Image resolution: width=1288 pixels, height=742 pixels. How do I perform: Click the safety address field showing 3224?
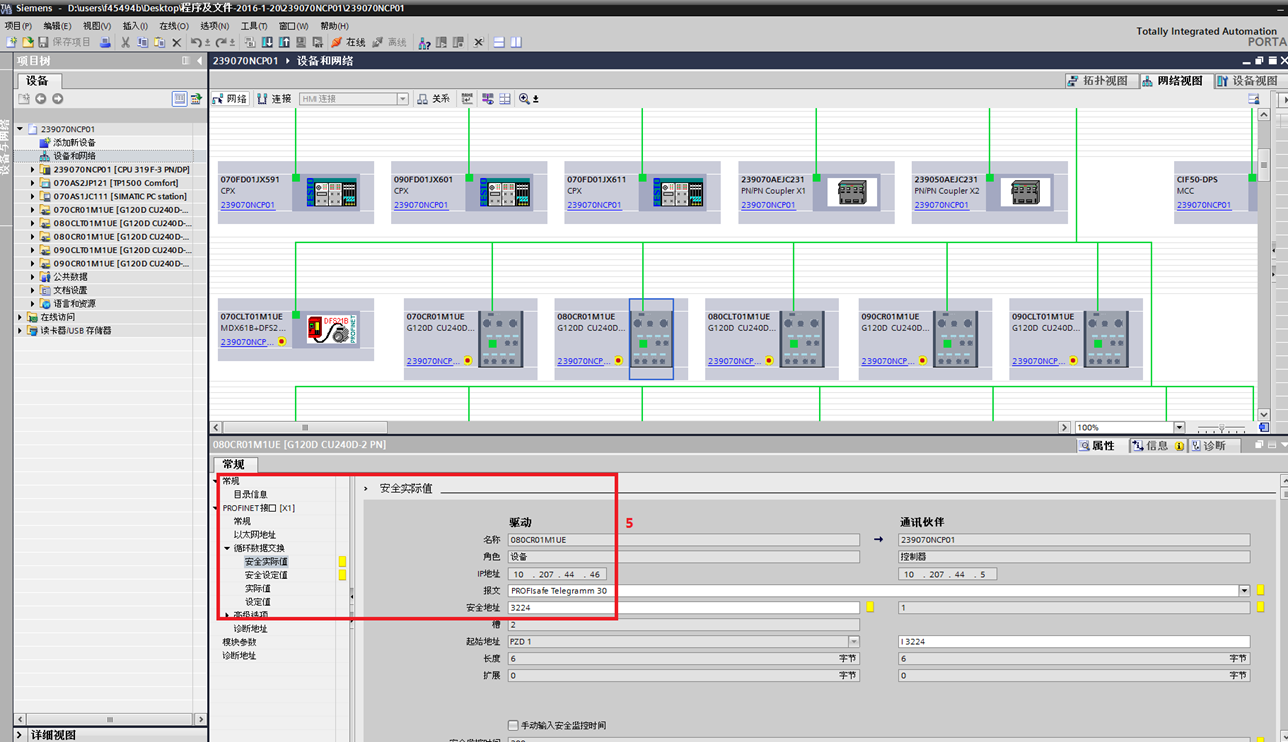coord(683,608)
